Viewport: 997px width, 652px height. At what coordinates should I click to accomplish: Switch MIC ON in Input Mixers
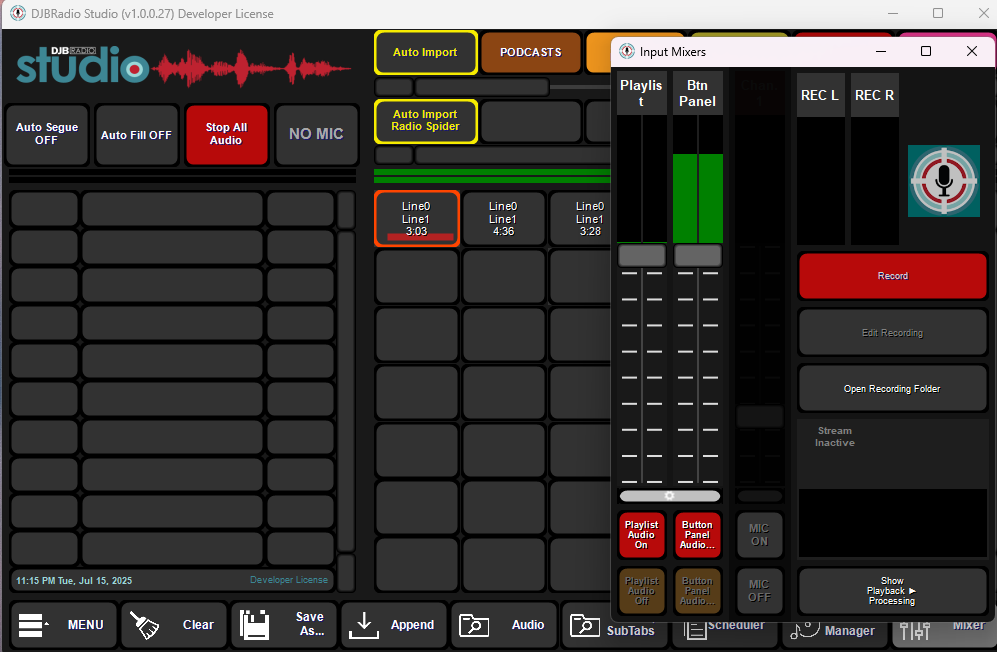[759, 535]
